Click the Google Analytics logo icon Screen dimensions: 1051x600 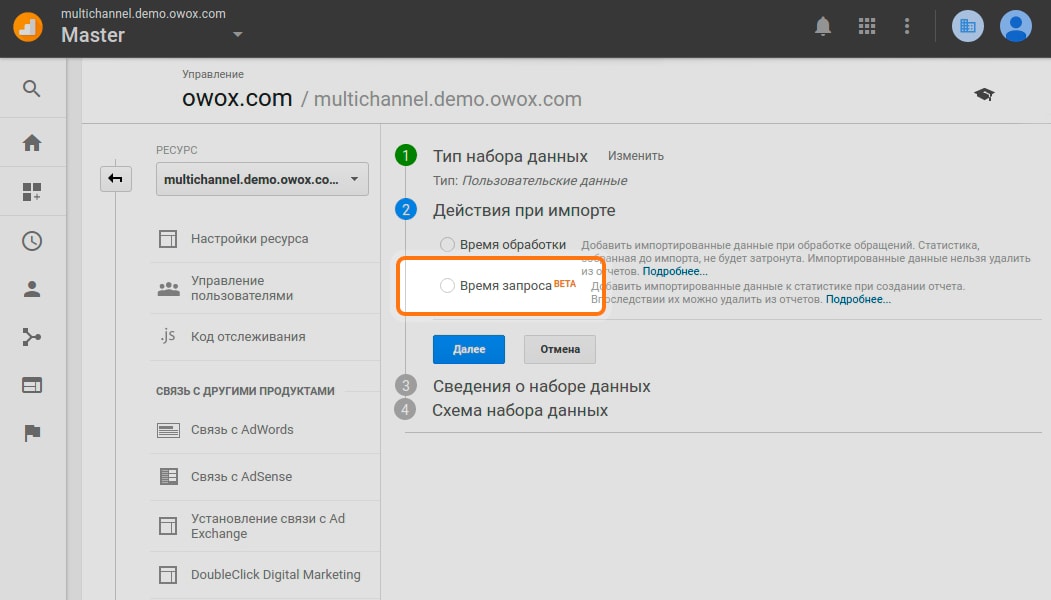tap(27, 27)
